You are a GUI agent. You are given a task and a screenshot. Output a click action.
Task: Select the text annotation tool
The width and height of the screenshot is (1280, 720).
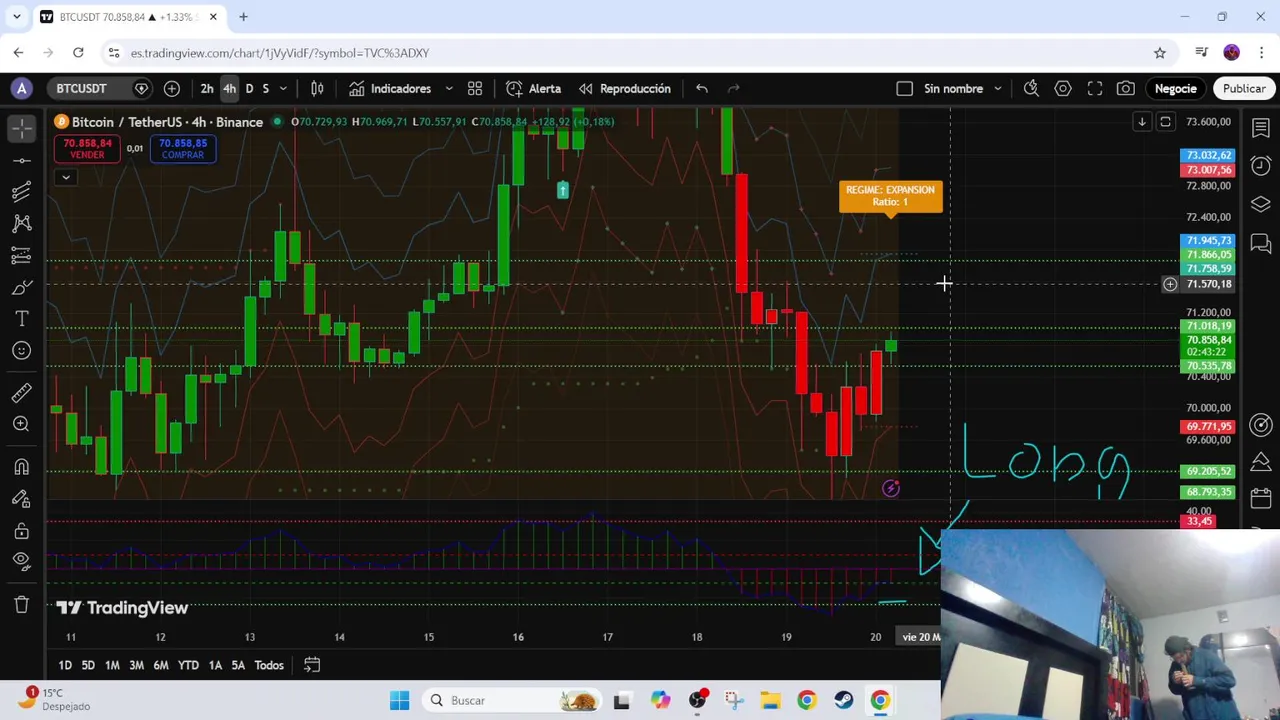coord(21,319)
